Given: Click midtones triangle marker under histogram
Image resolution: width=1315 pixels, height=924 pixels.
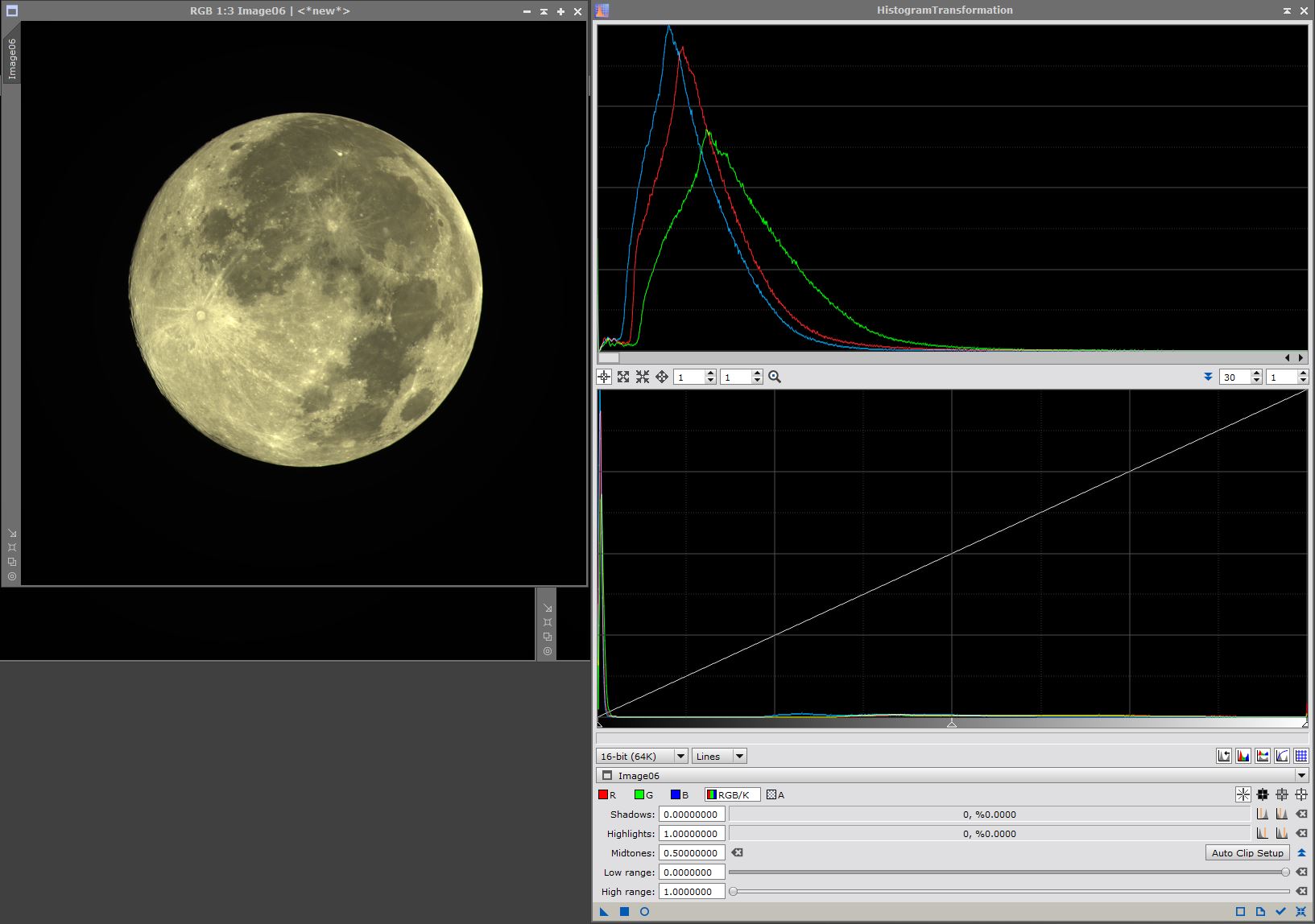Looking at the screenshot, I should [x=952, y=724].
